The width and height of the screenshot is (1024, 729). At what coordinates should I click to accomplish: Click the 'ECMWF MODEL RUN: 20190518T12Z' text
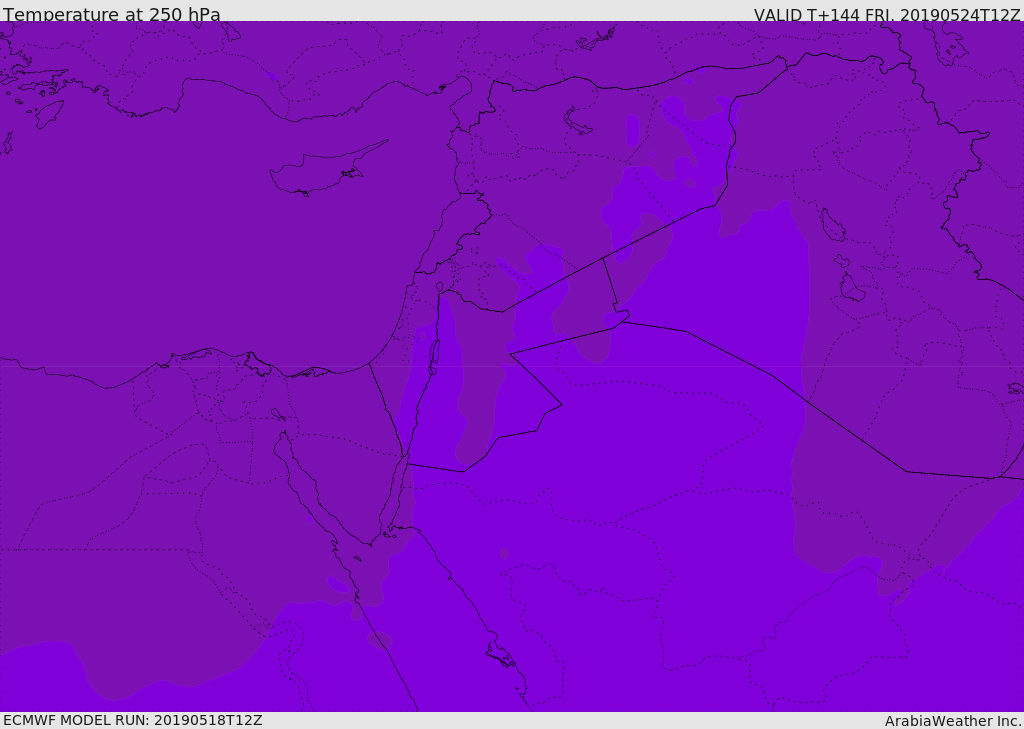pyautogui.click(x=133, y=720)
